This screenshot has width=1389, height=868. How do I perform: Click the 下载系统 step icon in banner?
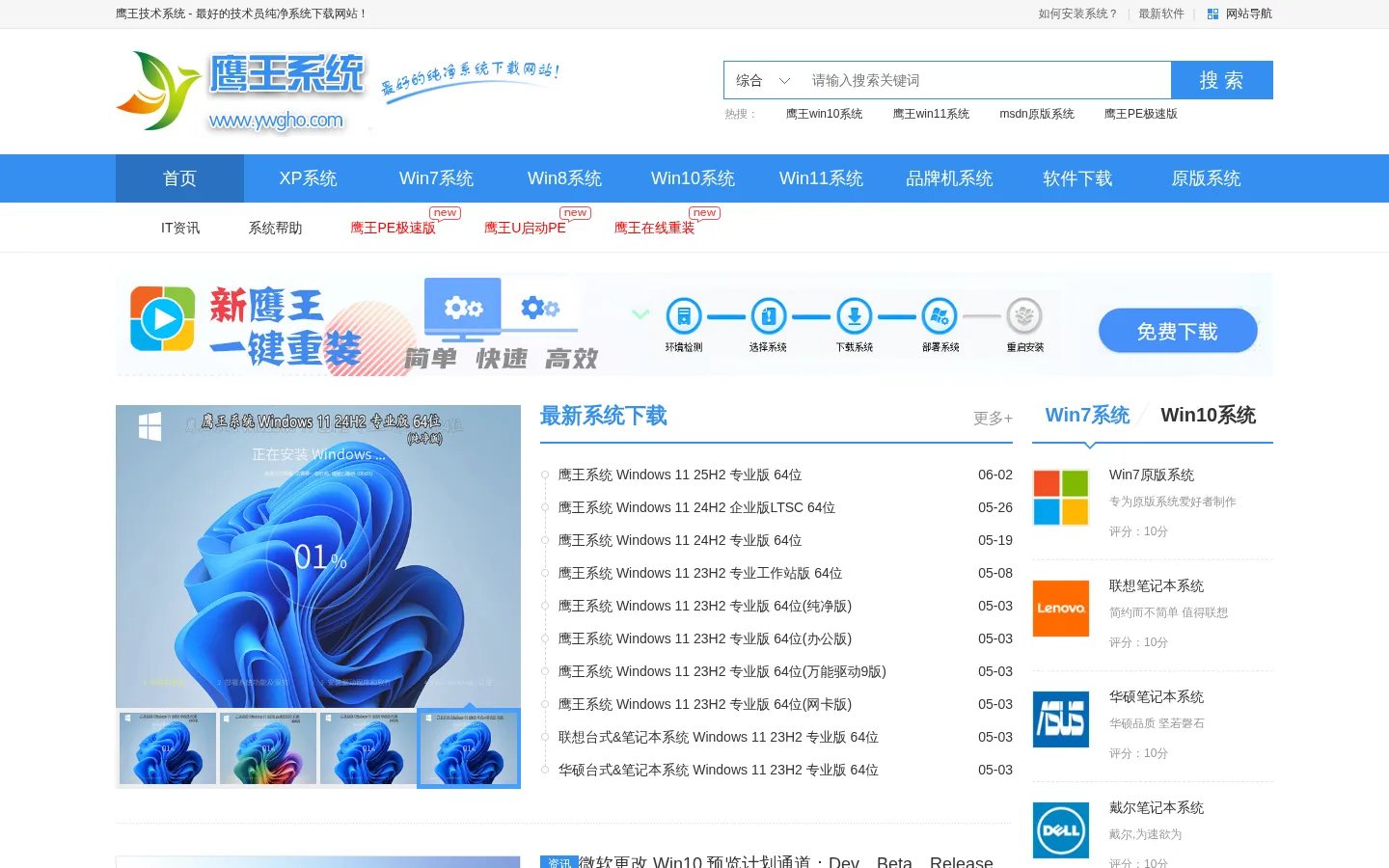pyautogui.click(x=854, y=316)
